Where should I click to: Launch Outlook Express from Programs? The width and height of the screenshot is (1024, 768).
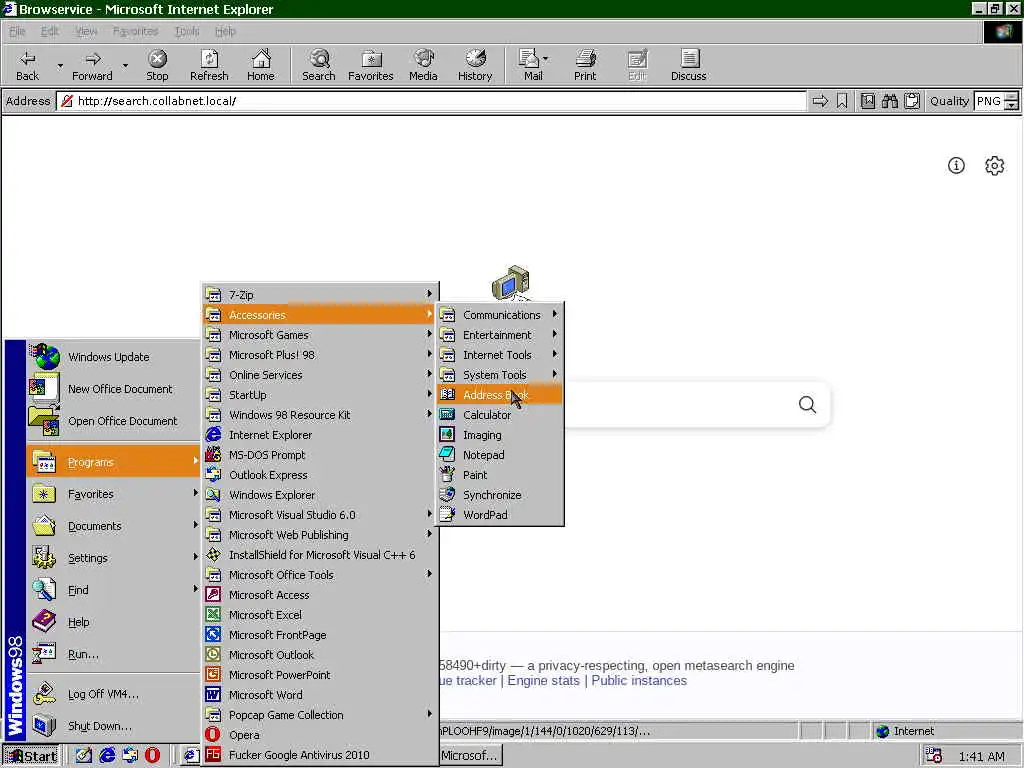click(x=319, y=475)
